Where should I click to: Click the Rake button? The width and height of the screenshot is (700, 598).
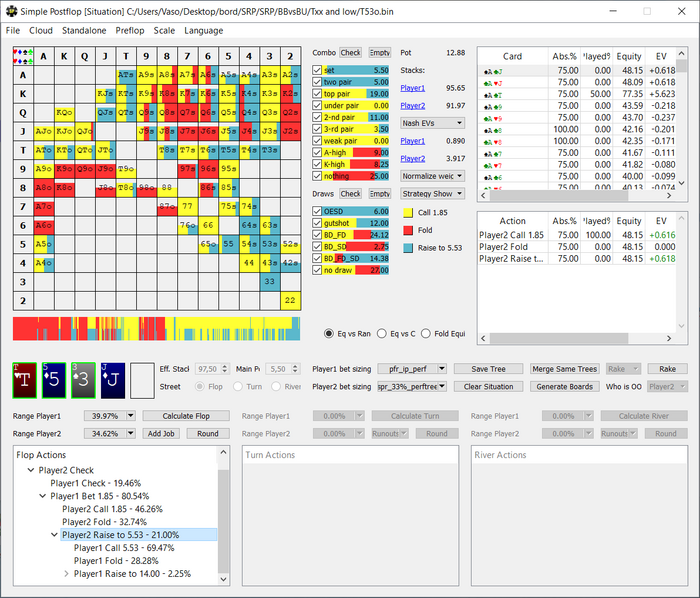pyautogui.click(x=667, y=369)
